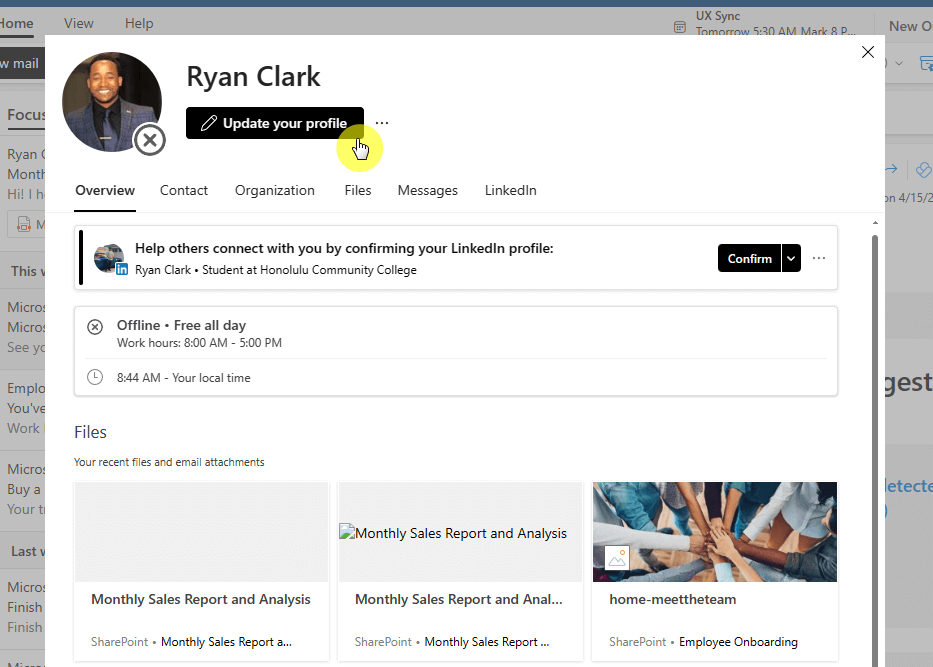Switch to the Contact tab
Image resolution: width=933 pixels, height=667 pixels.
coord(184,190)
